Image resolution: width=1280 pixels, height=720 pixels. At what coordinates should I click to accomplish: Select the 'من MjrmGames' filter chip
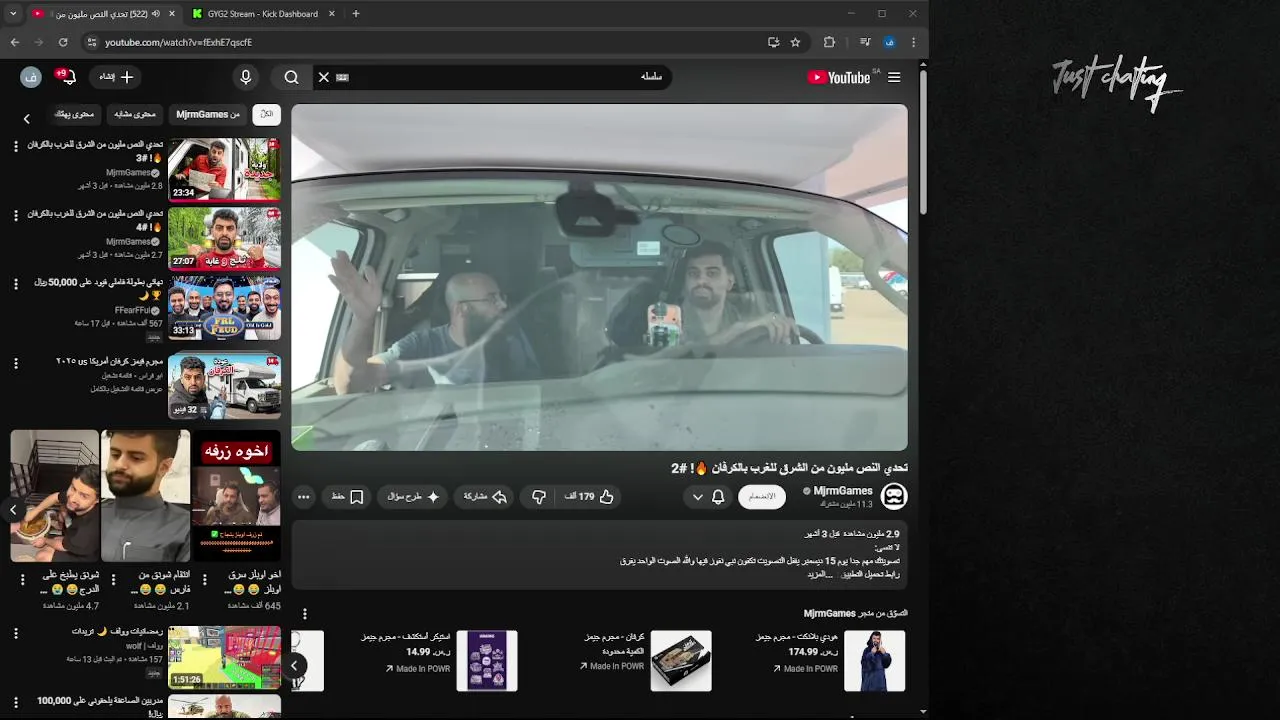(x=208, y=114)
